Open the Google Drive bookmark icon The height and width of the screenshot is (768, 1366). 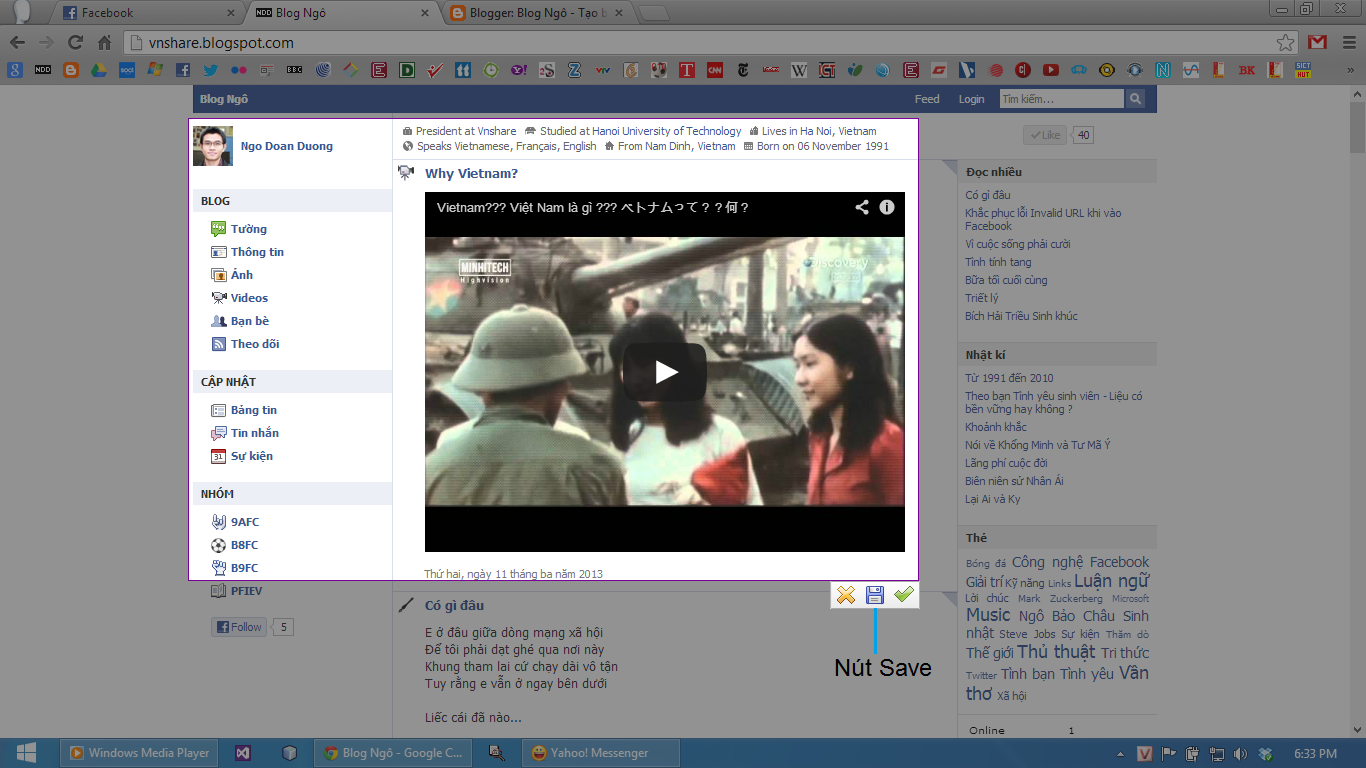click(x=99, y=70)
